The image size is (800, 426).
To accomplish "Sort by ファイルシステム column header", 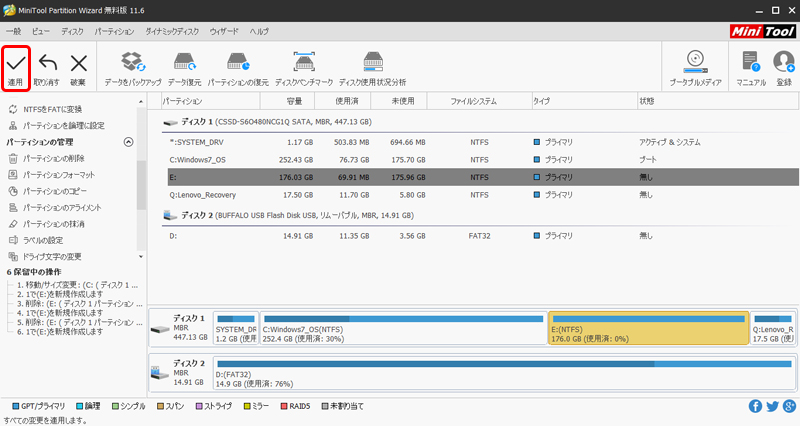I will (x=480, y=101).
